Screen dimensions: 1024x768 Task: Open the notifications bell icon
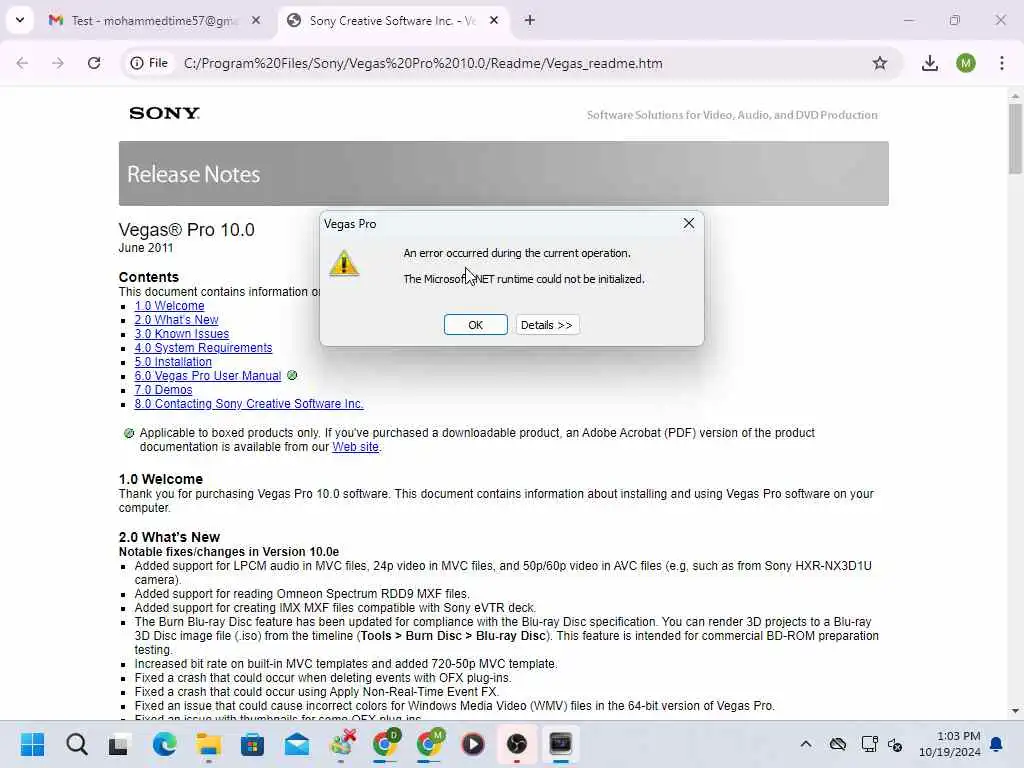[997, 744]
